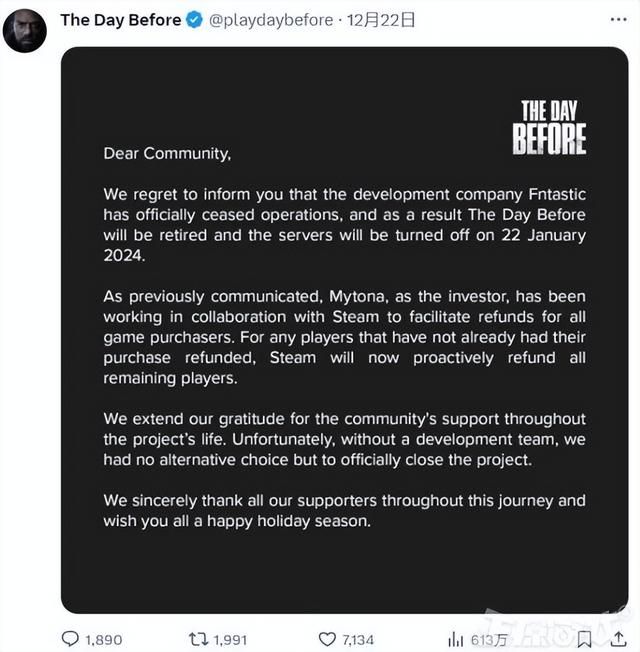
Task: Click the 613万 views count
Action: 488,638
